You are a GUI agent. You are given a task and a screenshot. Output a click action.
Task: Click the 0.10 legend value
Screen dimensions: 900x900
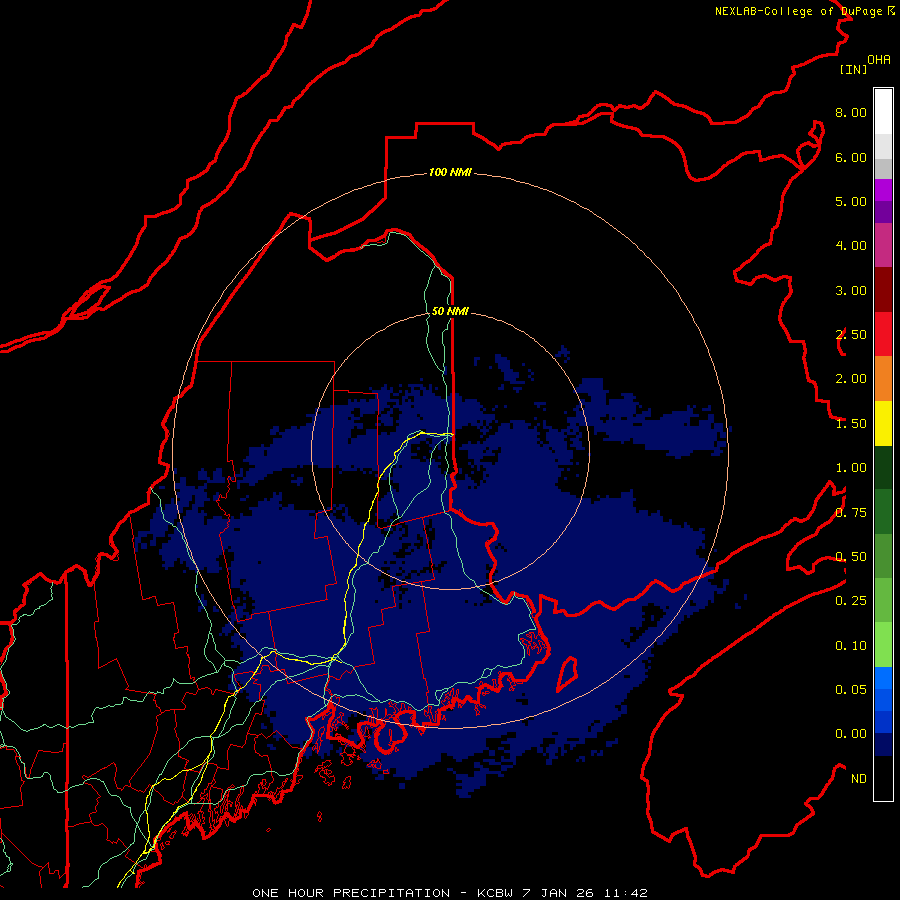(x=851, y=646)
